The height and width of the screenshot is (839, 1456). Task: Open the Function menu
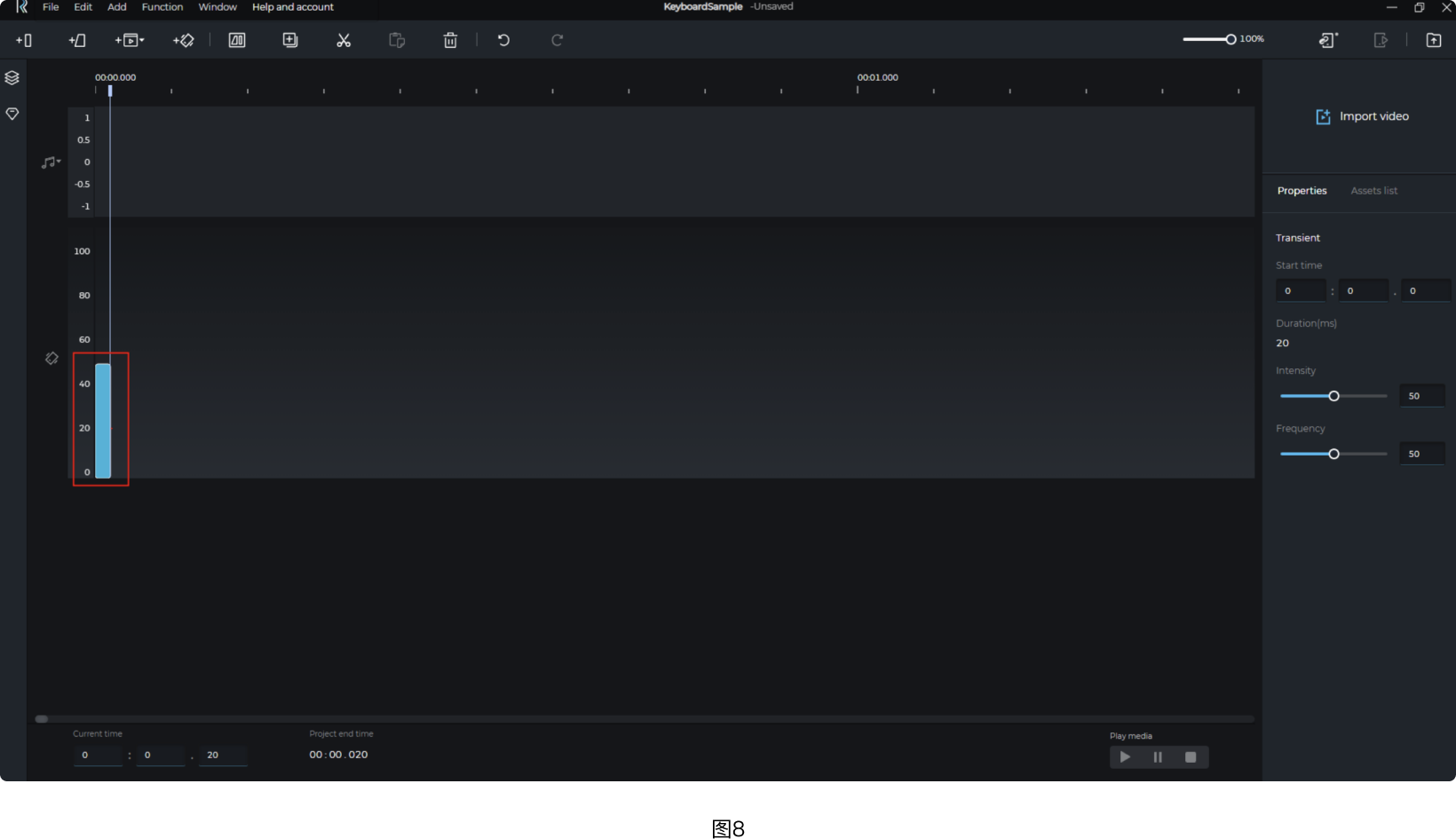162,7
